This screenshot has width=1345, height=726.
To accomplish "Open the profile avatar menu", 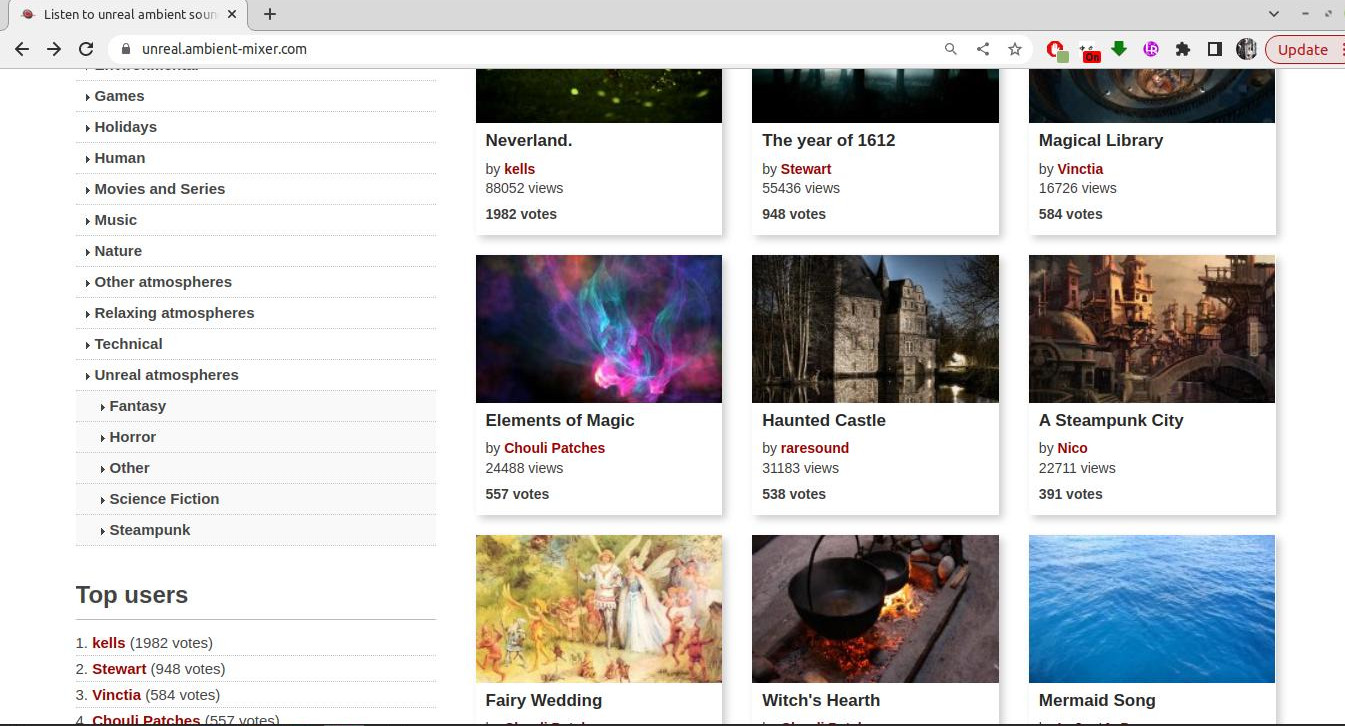I will coord(1246,49).
